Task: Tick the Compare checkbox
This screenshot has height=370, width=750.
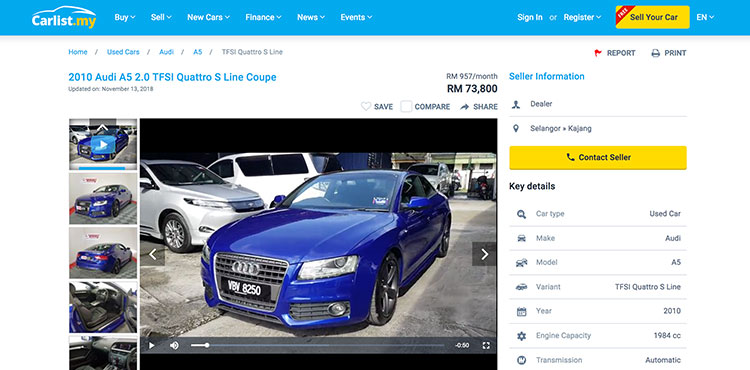Action: (406, 107)
